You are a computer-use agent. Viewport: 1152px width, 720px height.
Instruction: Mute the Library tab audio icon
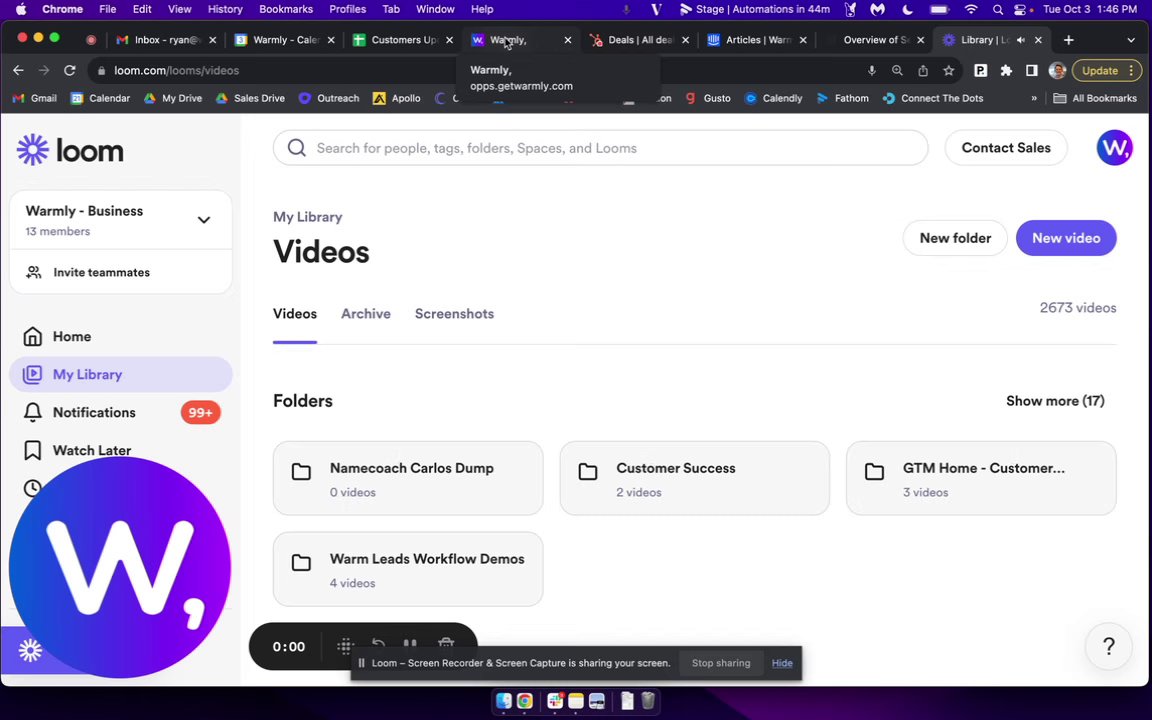(x=1020, y=40)
